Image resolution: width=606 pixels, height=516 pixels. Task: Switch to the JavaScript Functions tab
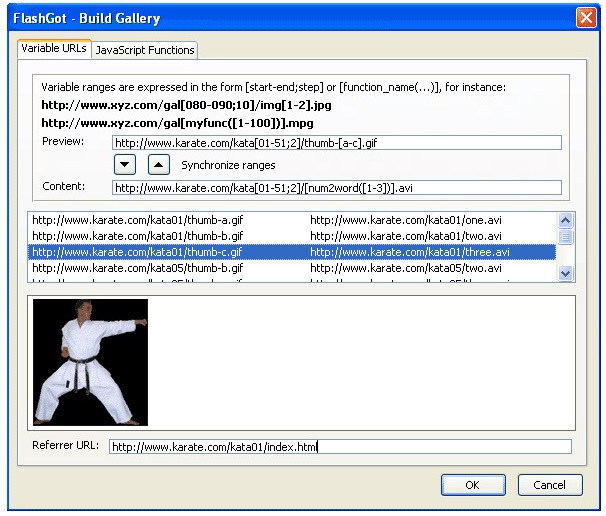[x=145, y=50]
